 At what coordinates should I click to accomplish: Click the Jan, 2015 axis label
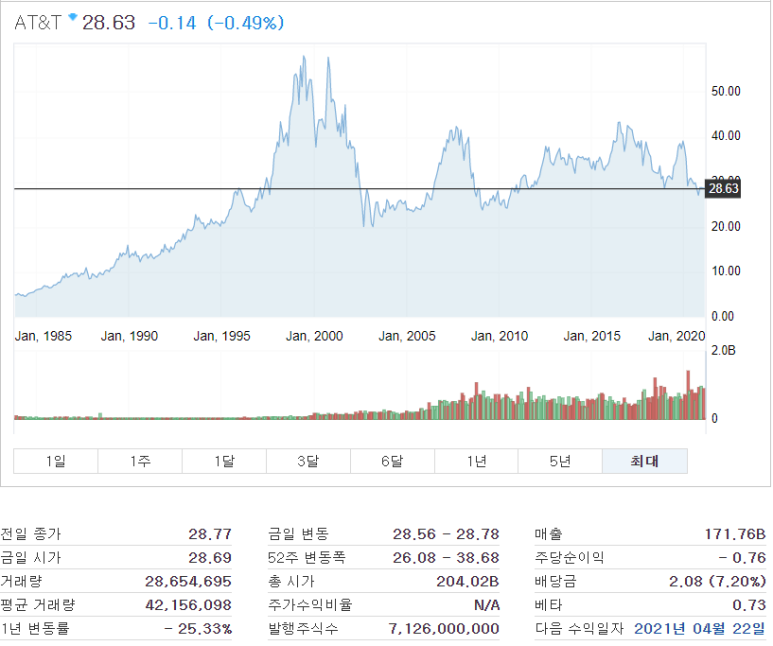coord(592,336)
